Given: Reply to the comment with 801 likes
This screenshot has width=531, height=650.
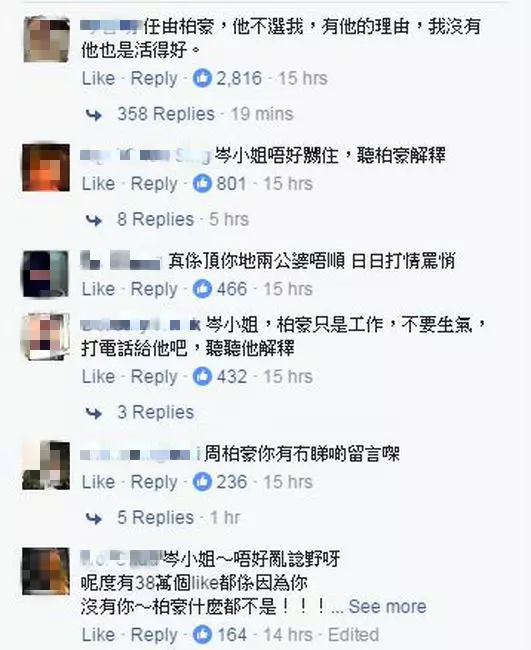Looking at the screenshot, I should 154,184.
